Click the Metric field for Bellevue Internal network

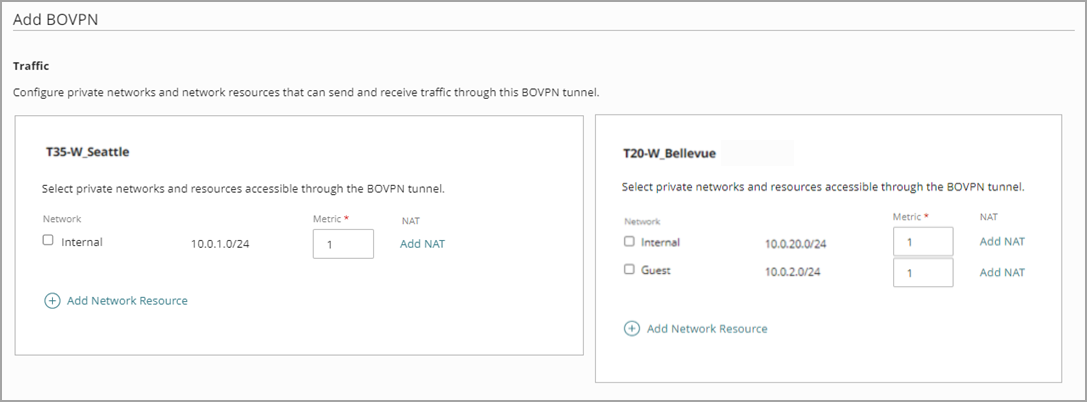[x=923, y=242]
